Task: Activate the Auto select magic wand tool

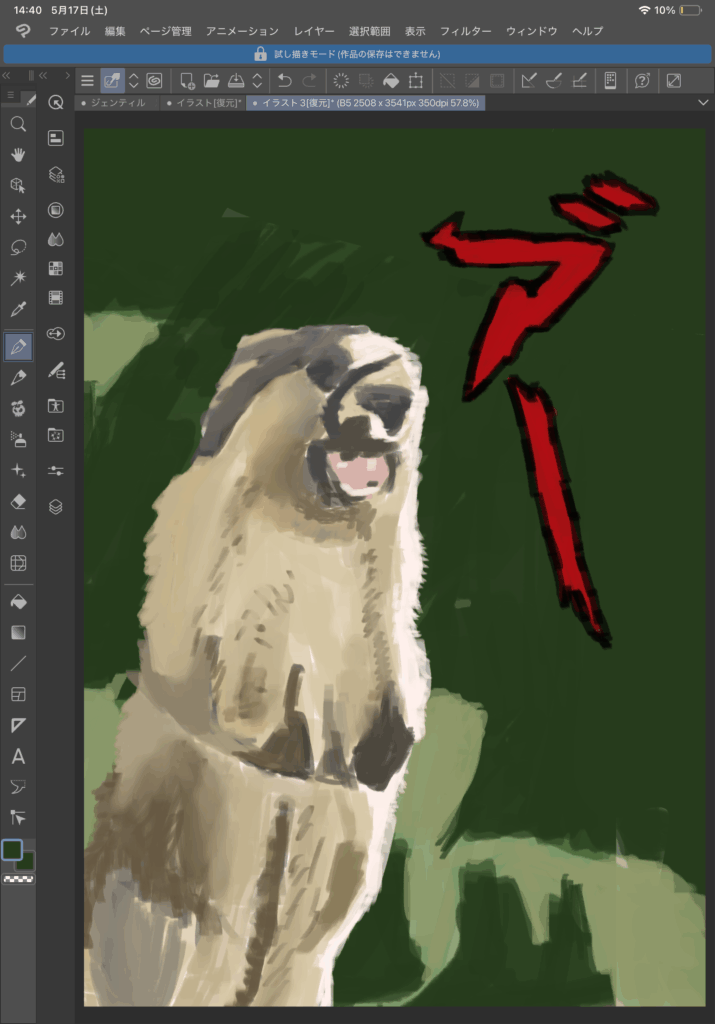Action: (x=18, y=277)
